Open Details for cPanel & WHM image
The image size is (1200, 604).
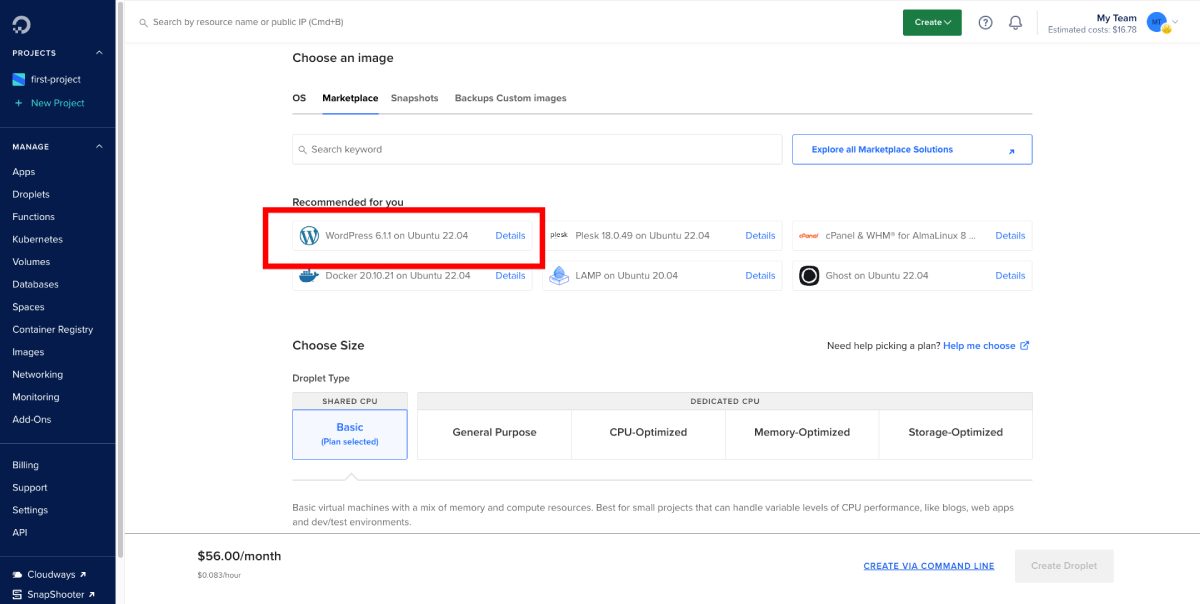1010,236
